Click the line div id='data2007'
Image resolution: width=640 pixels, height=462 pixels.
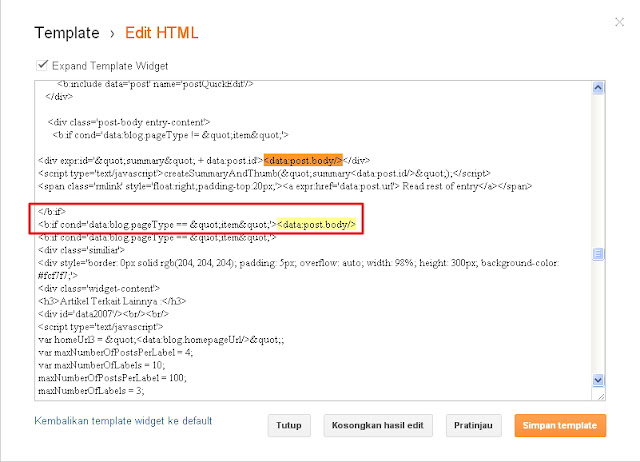coord(103,314)
